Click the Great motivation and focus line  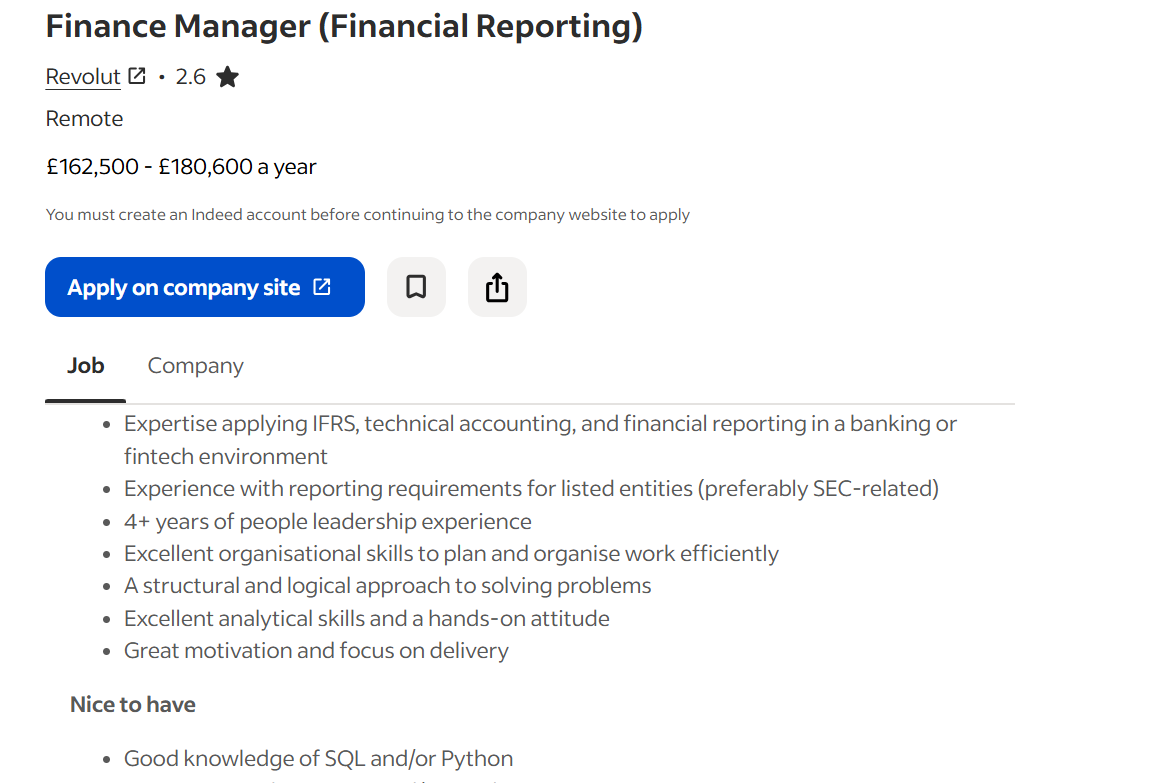(316, 651)
